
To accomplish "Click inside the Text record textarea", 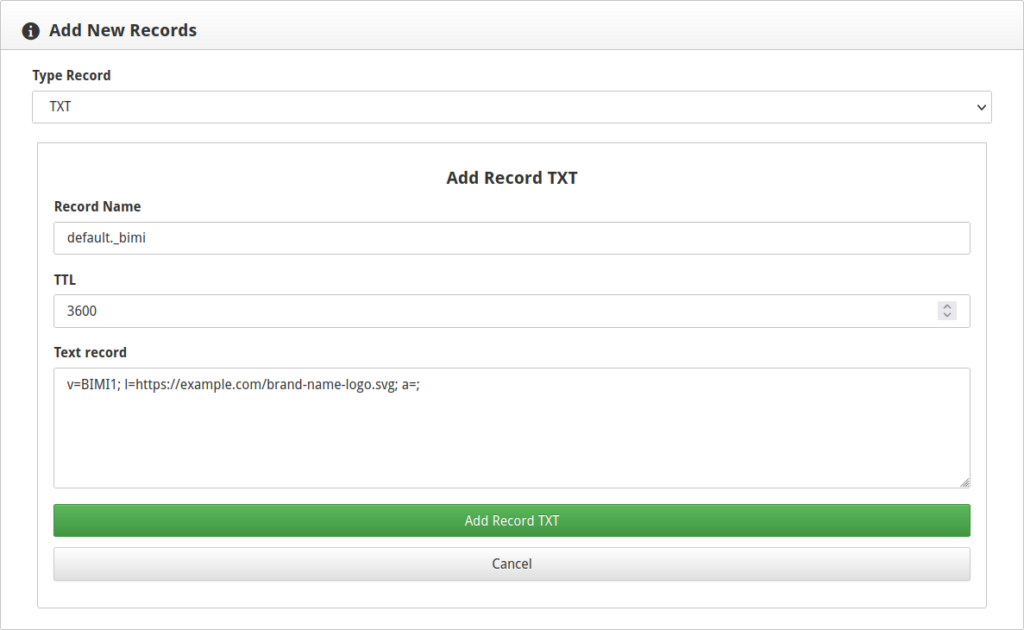I will click(x=511, y=440).
